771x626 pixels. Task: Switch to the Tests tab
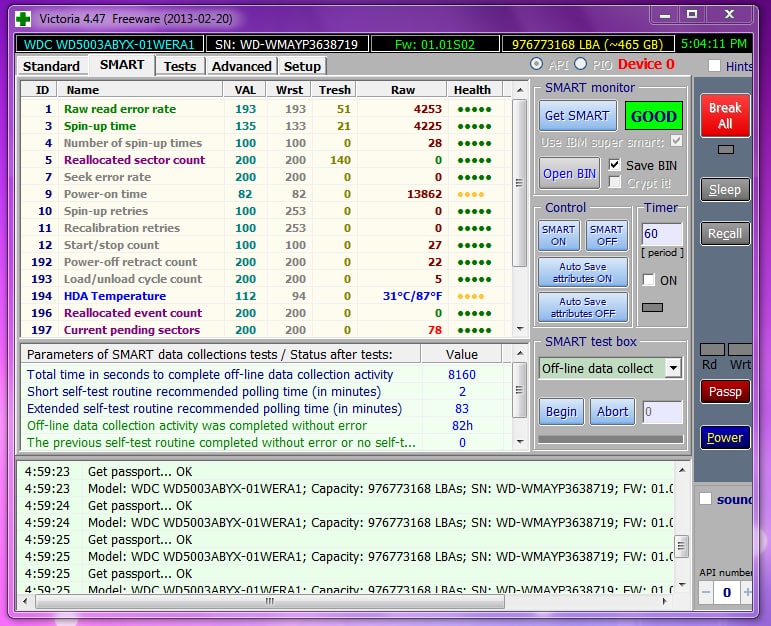(180, 66)
